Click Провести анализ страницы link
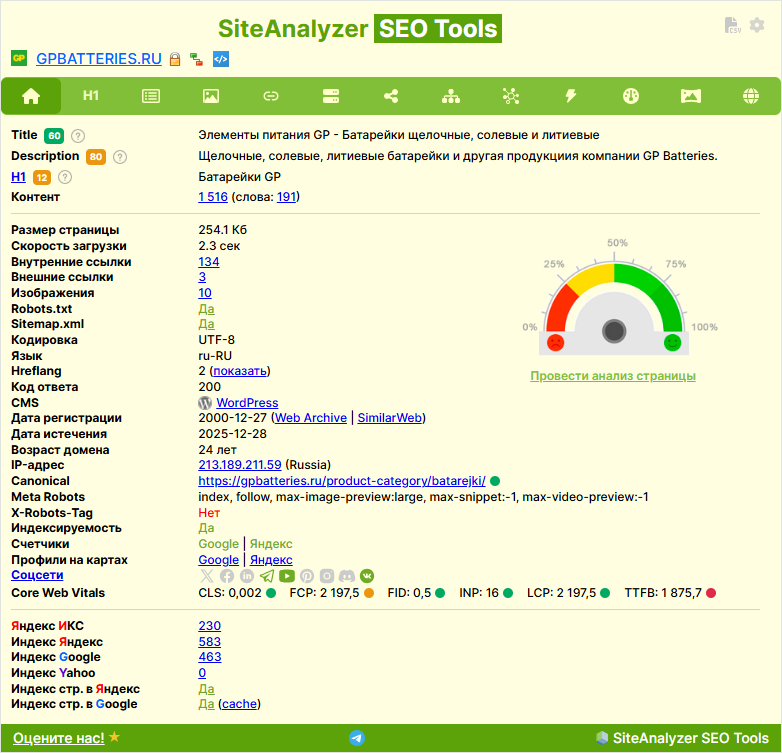This screenshot has width=782, height=753. click(613, 376)
